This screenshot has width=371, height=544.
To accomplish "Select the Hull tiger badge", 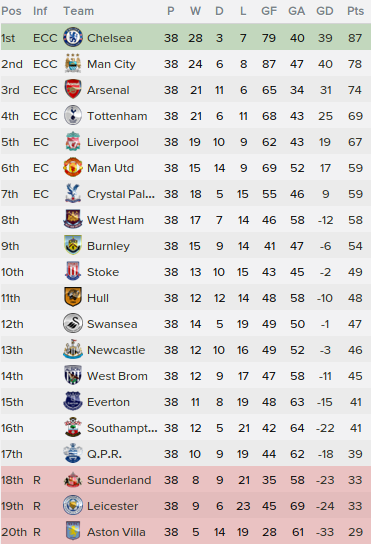I will click(73, 298).
